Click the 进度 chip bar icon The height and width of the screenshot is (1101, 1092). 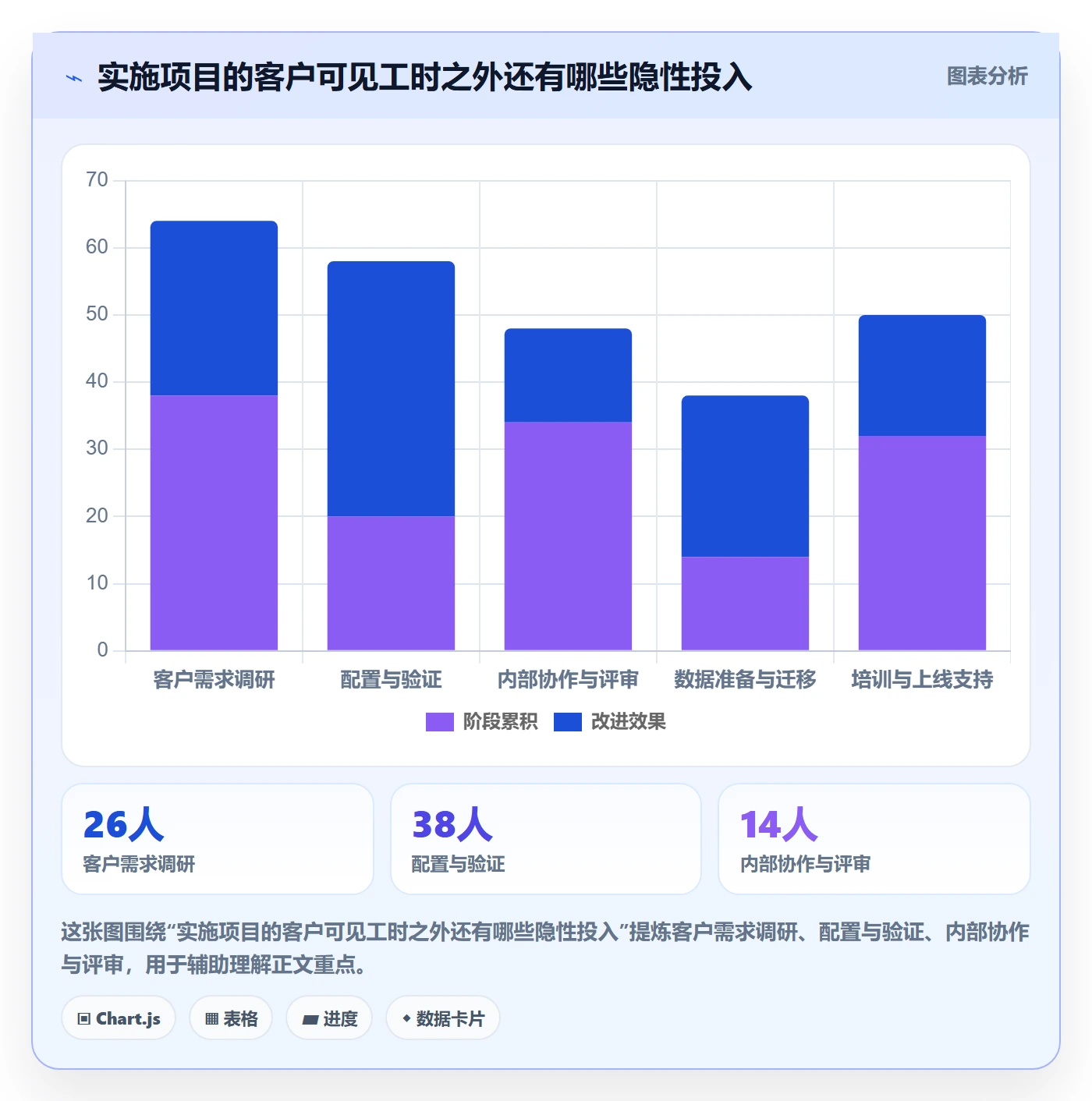tap(310, 1020)
